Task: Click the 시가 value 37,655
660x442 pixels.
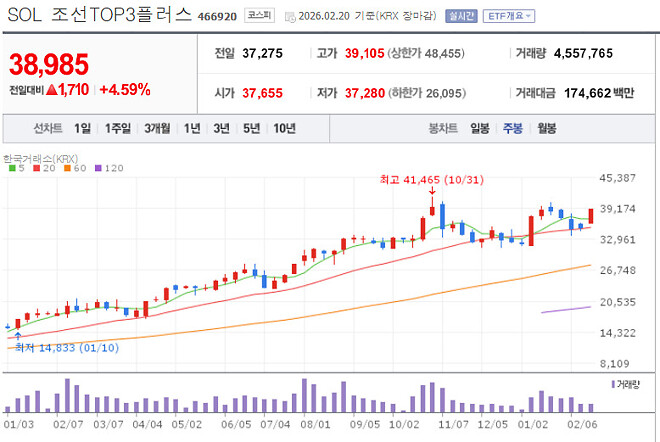Action: pyautogui.click(x=262, y=93)
